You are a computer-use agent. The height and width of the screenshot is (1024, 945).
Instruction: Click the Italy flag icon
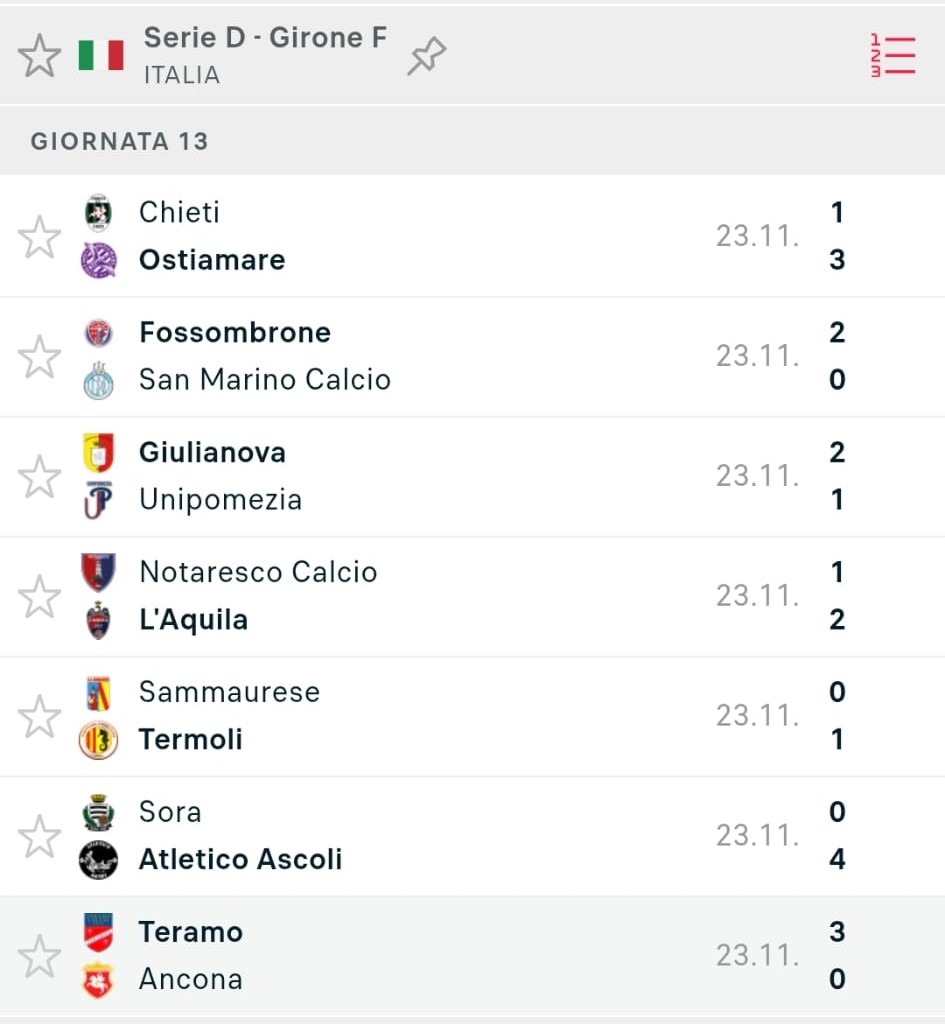[101, 55]
